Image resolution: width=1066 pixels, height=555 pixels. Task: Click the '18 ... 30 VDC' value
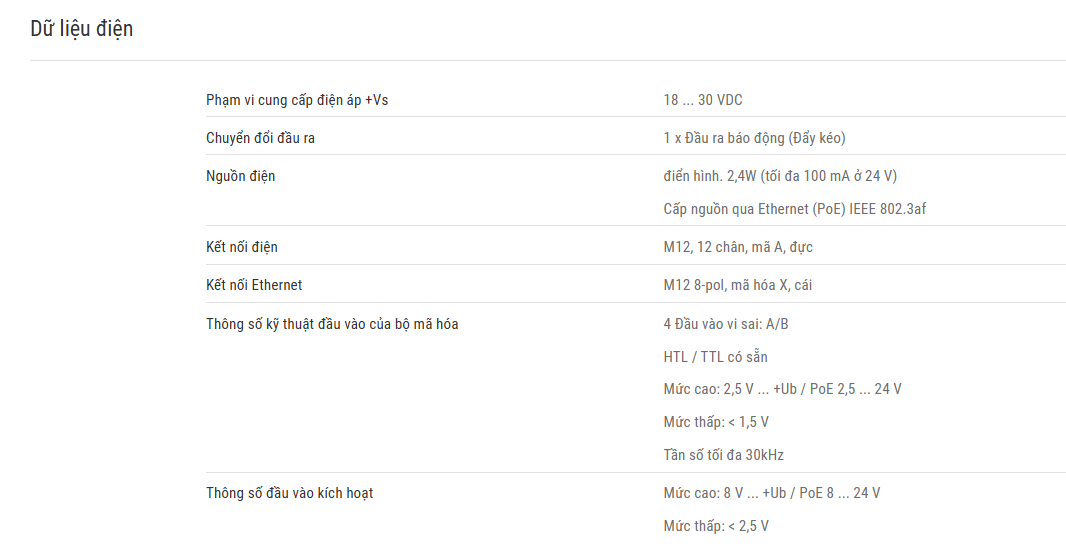(x=703, y=100)
